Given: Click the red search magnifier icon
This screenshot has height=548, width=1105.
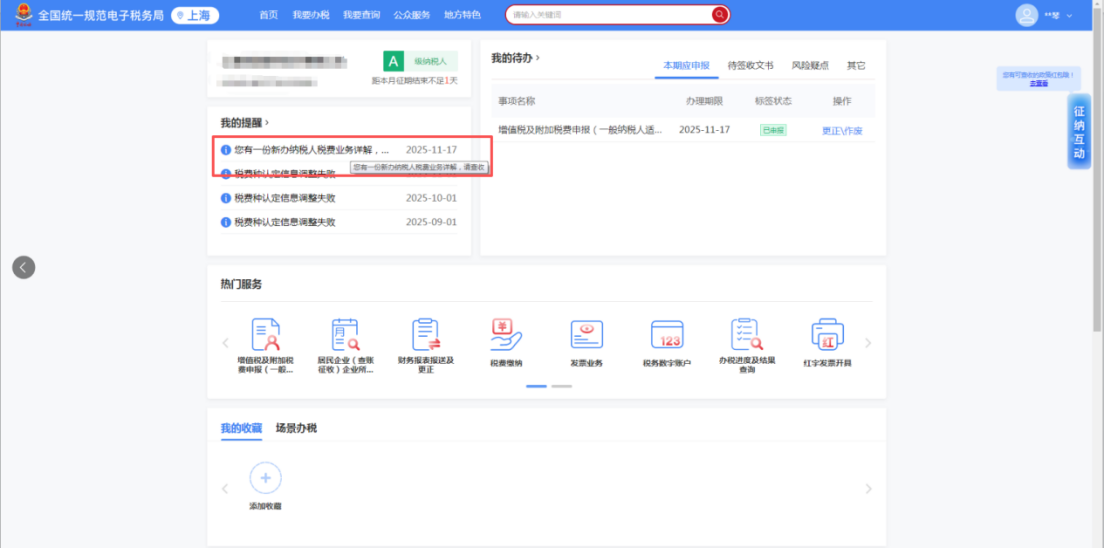Looking at the screenshot, I should pos(719,15).
